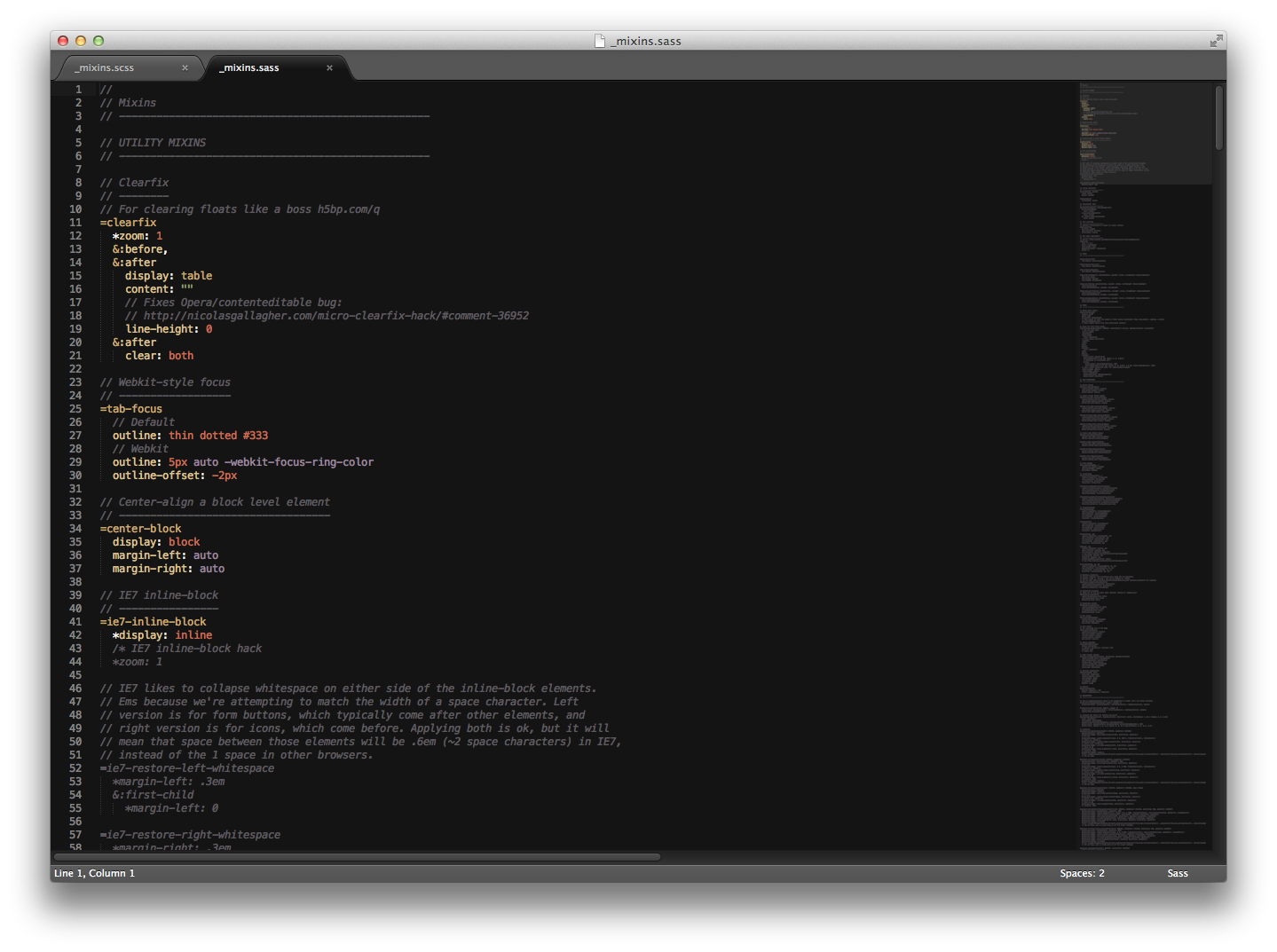Place cursor on '=clearfix' line
Viewport: 1277px width, 952px height.
tap(128, 223)
